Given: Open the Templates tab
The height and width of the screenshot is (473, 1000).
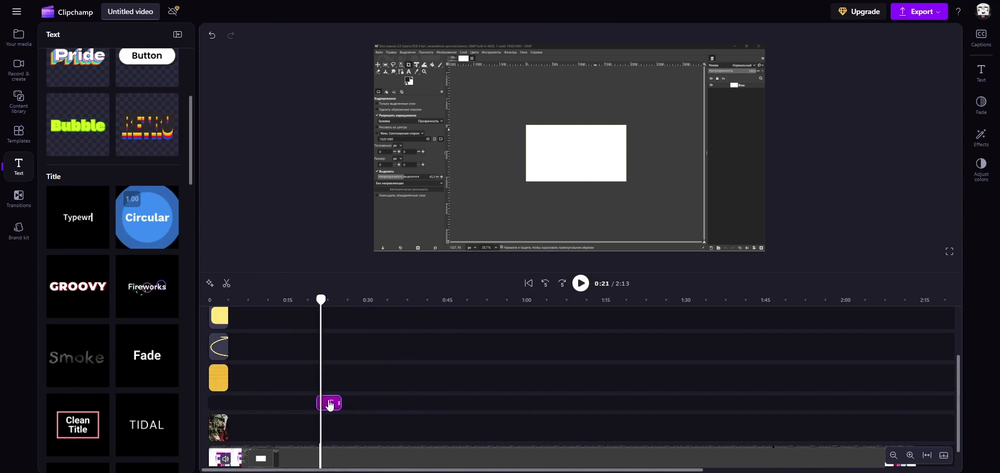Looking at the screenshot, I should click(18, 135).
